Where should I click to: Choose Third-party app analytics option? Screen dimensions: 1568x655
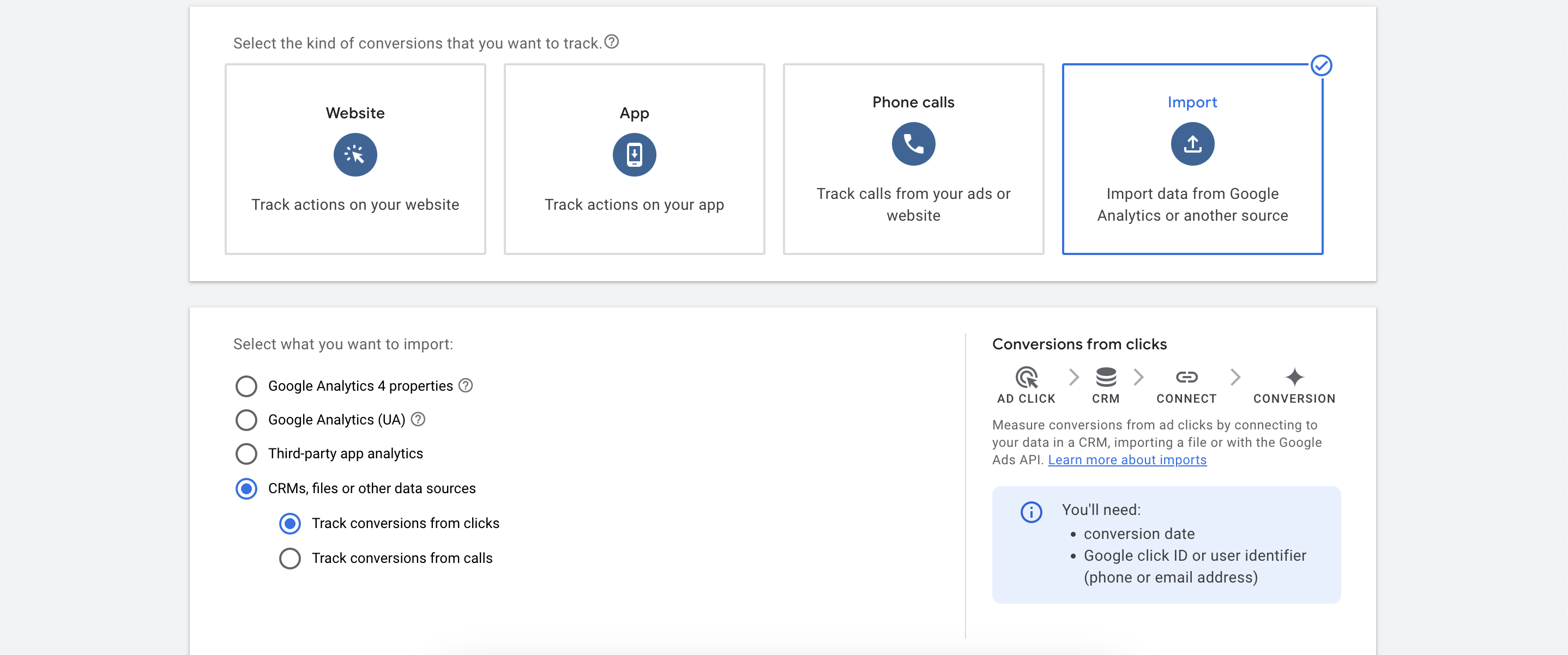[x=246, y=454]
